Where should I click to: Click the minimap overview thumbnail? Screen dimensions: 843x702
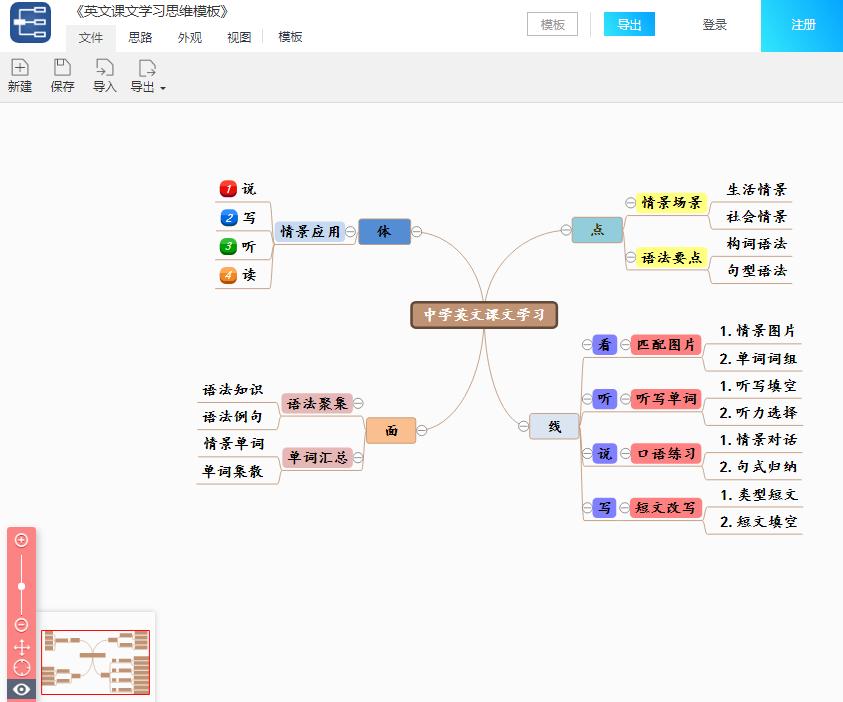click(95, 660)
